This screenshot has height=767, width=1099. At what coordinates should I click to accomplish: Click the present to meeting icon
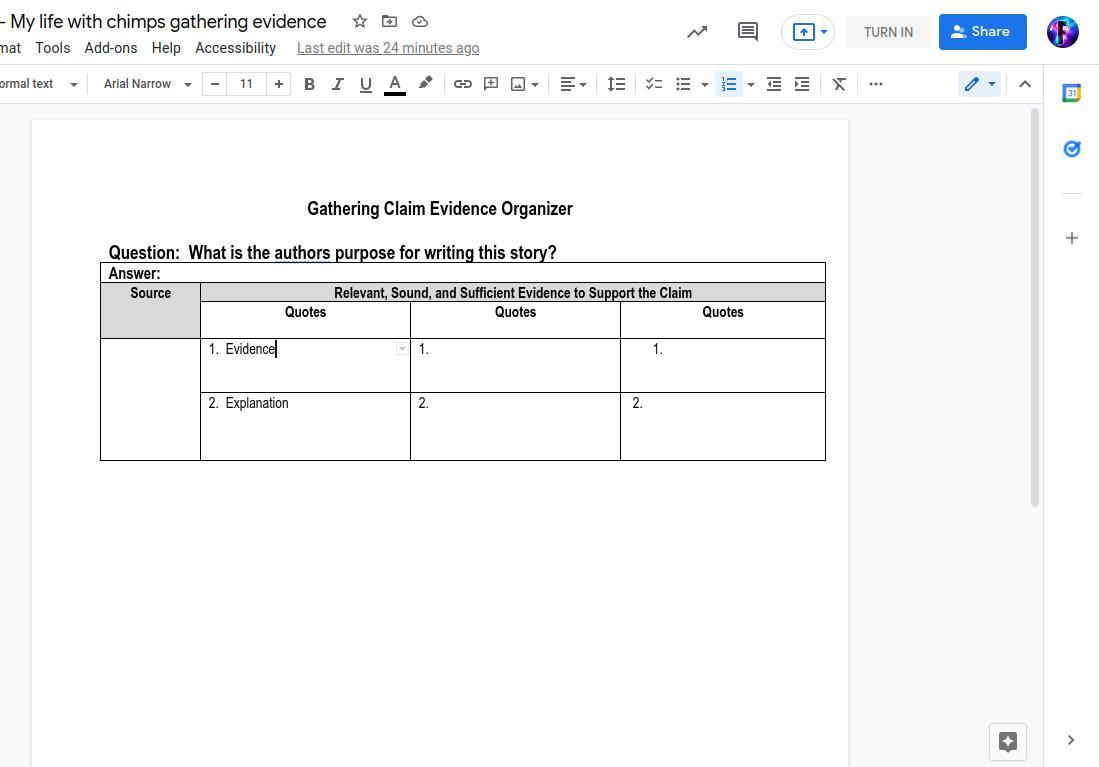tap(803, 32)
